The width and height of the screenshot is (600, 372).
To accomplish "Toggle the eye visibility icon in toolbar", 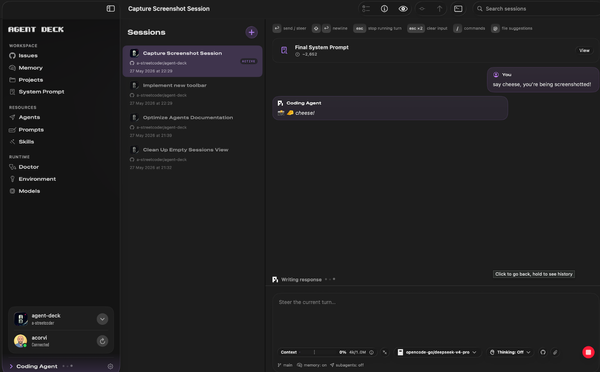I will 403,9.
